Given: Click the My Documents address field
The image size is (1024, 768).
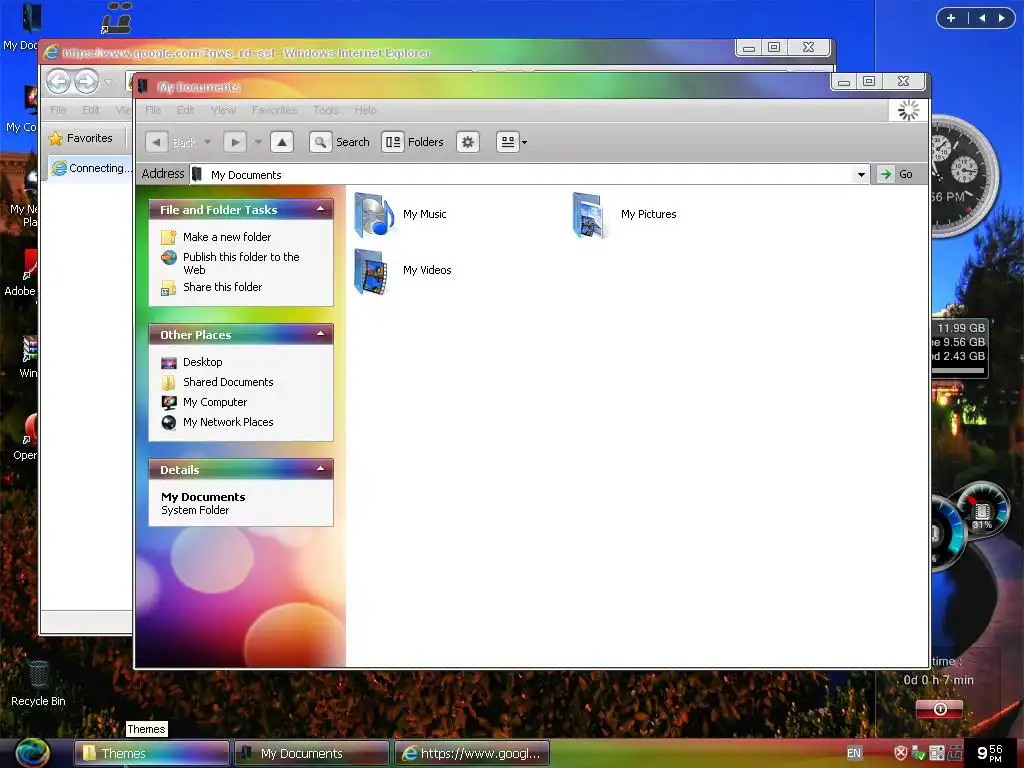Looking at the screenshot, I should pyautogui.click(x=529, y=174).
